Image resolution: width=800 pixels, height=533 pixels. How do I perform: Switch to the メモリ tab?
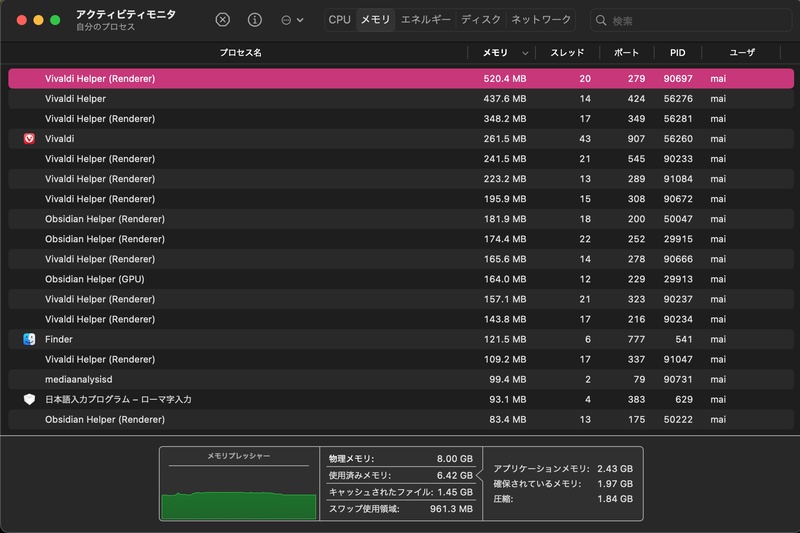click(376, 20)
